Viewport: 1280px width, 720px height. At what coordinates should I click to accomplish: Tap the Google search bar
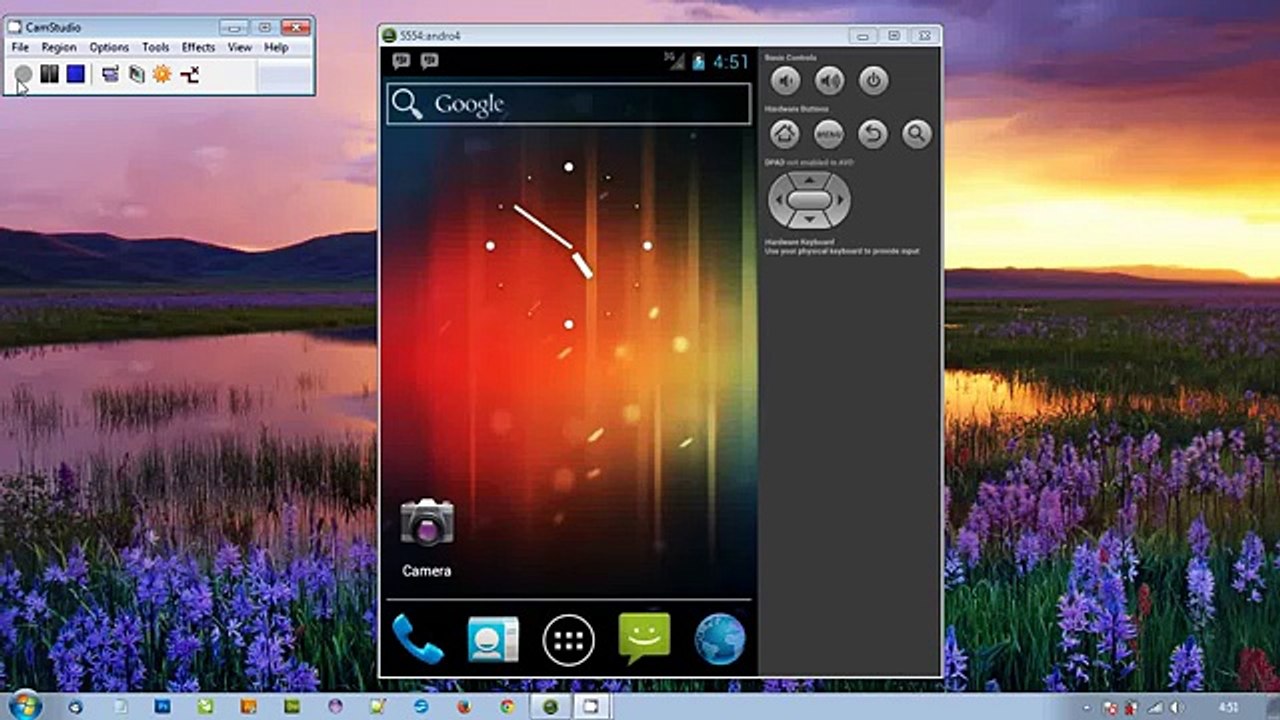(x=568, y=104)
